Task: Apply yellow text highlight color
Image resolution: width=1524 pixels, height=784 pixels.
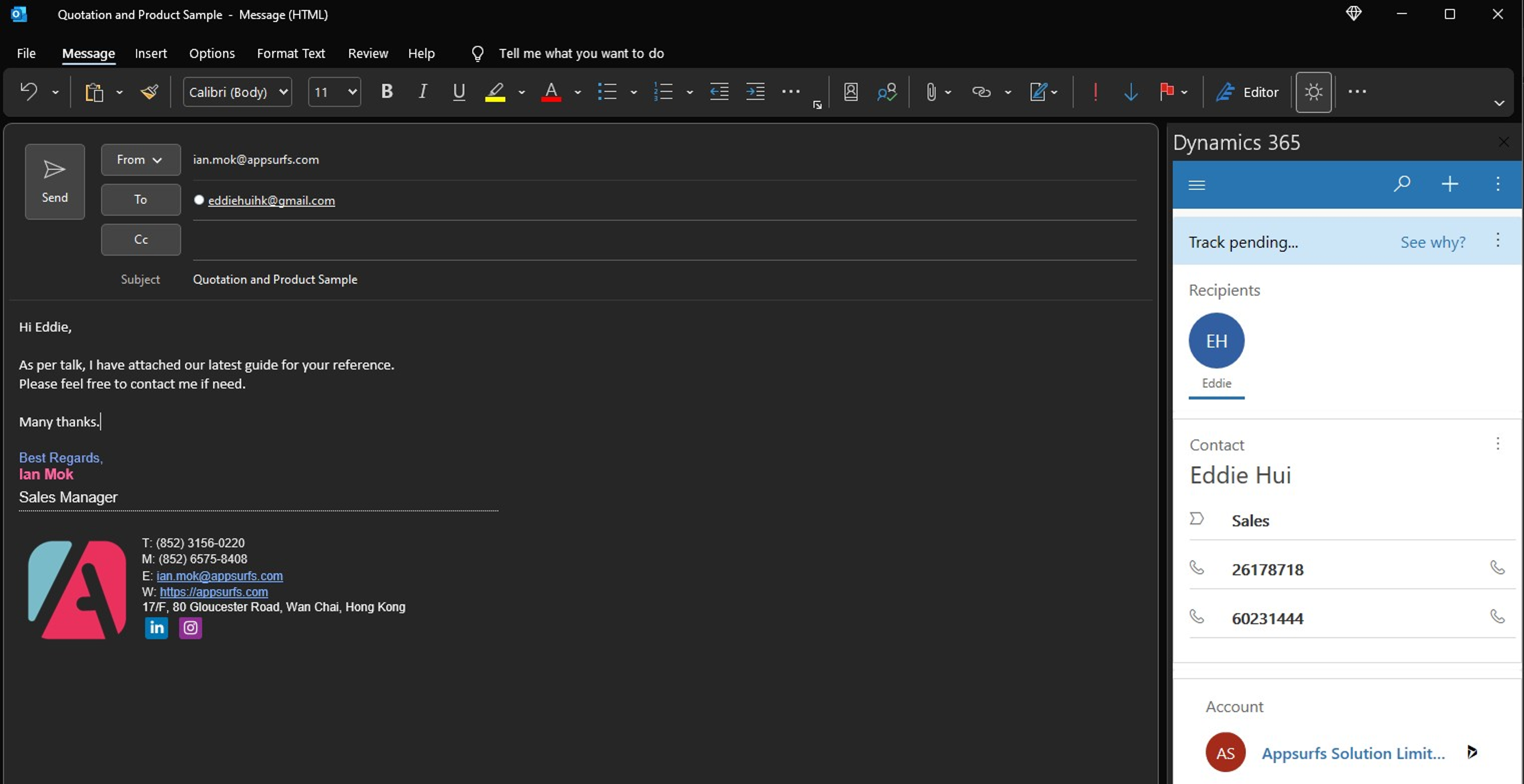Action: [x=495, y=92]
